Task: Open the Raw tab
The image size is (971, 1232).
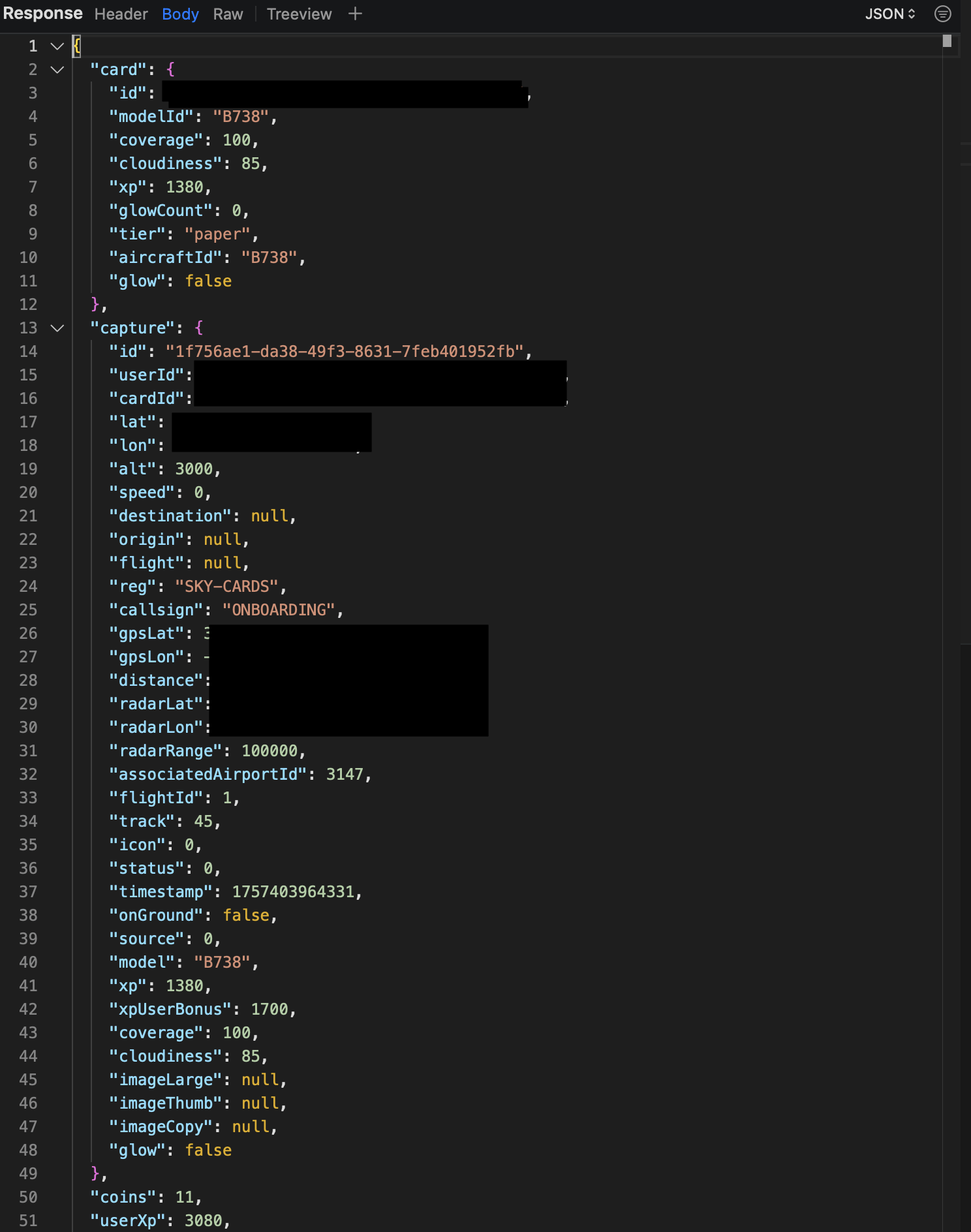Action: [x=228, y=14]
